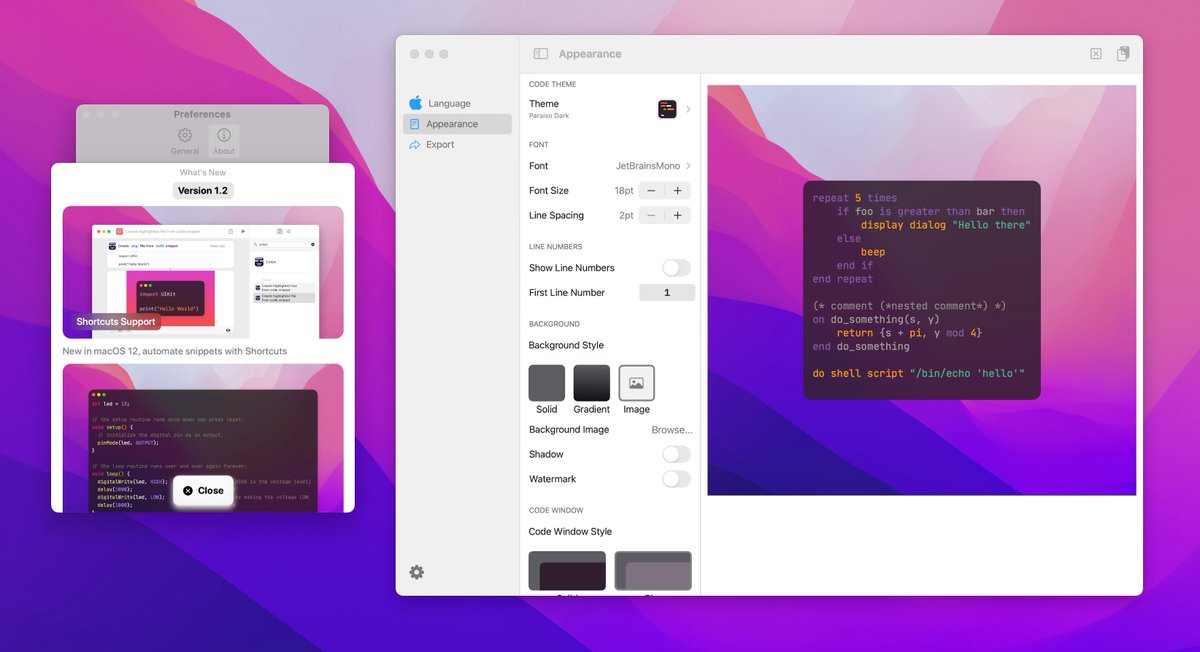Select Language in the sidebar
This screenshot has height=652, width=1200.
(x=457, y=103)
